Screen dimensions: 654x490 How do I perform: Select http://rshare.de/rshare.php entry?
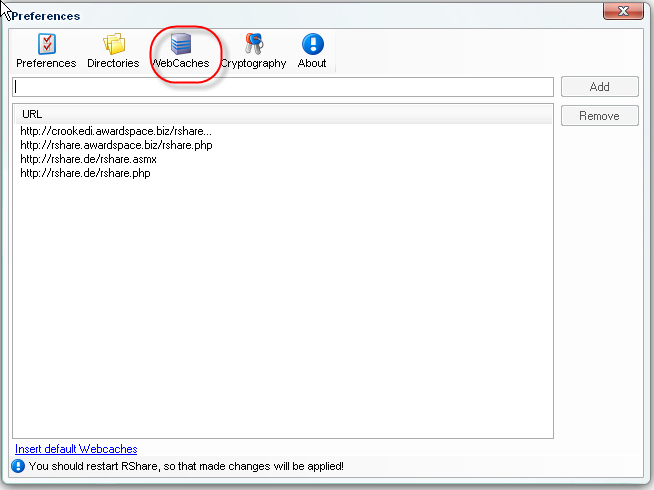[x=86, y=173]
